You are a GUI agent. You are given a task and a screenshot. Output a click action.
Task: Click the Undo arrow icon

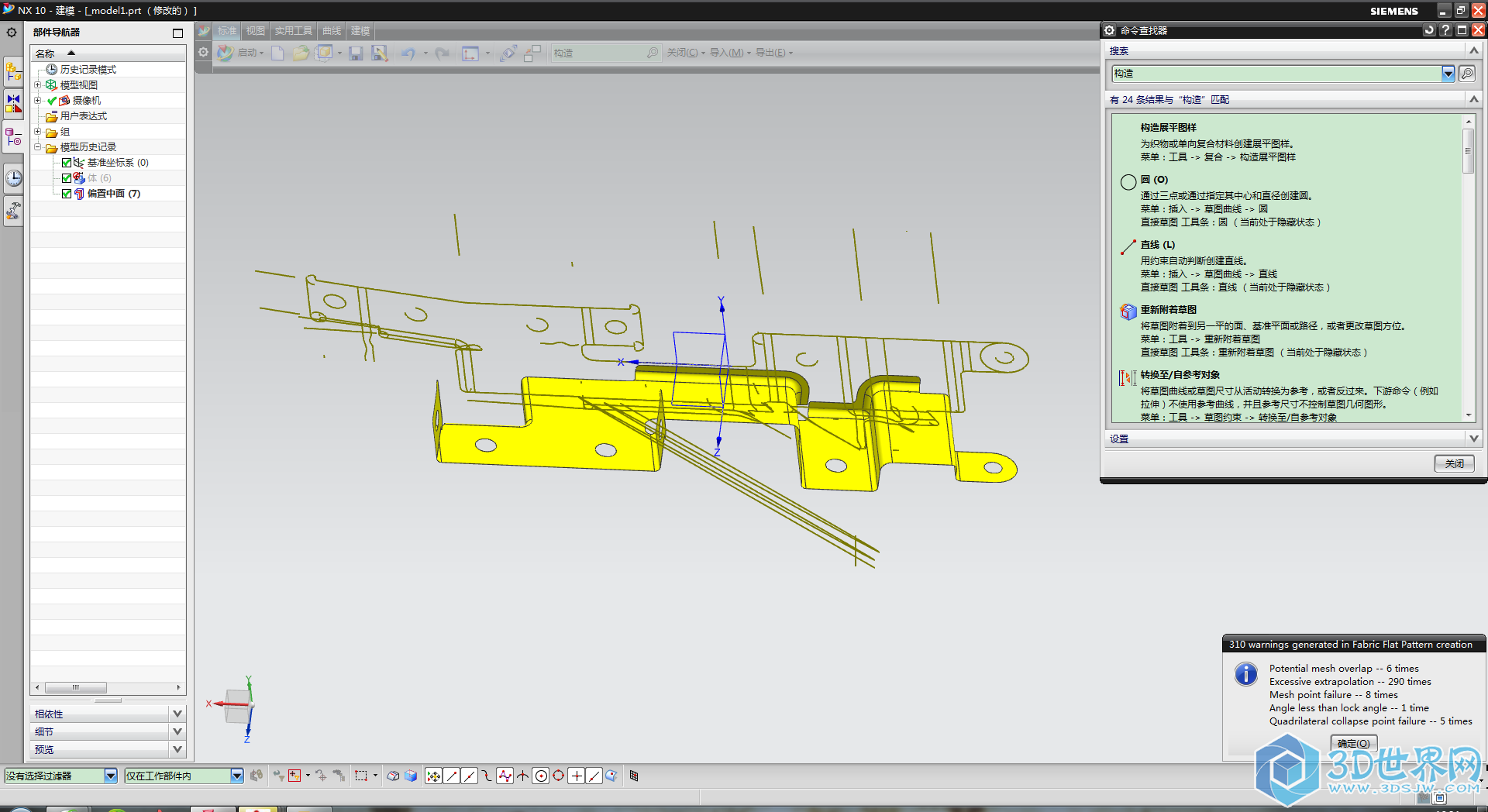click(408, 53)
